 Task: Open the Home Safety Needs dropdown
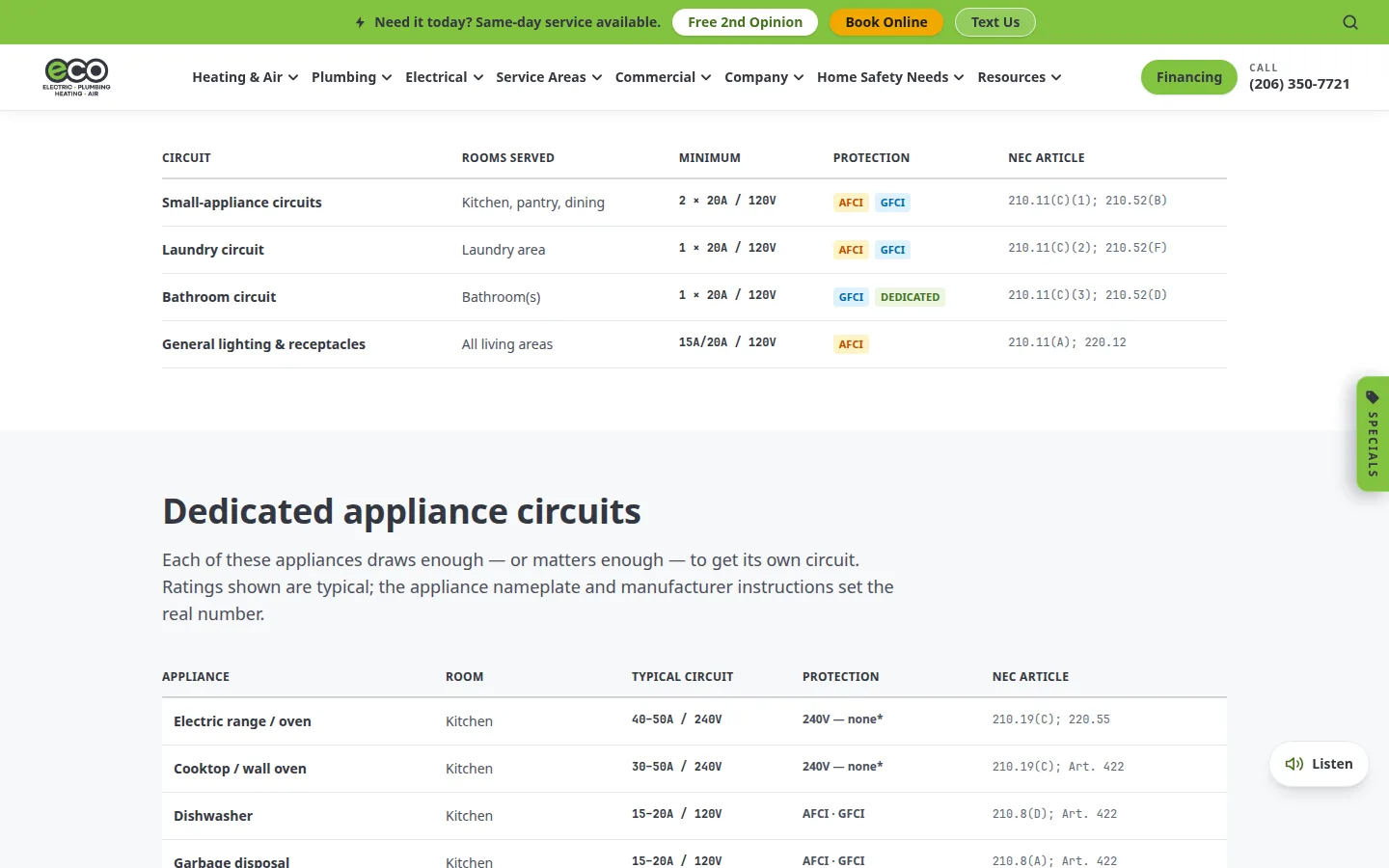890,77
